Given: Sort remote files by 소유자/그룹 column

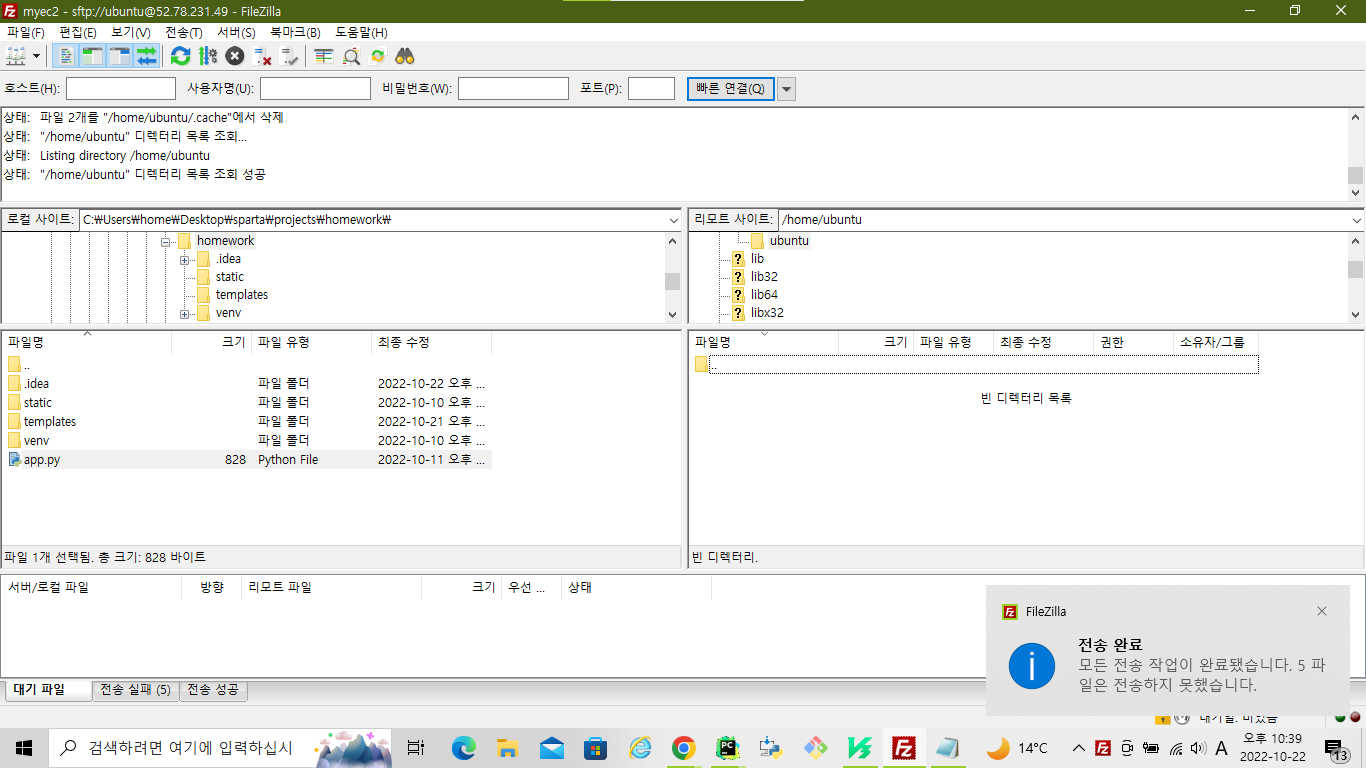Looking at the screenshot, I should pos(1216,342).
